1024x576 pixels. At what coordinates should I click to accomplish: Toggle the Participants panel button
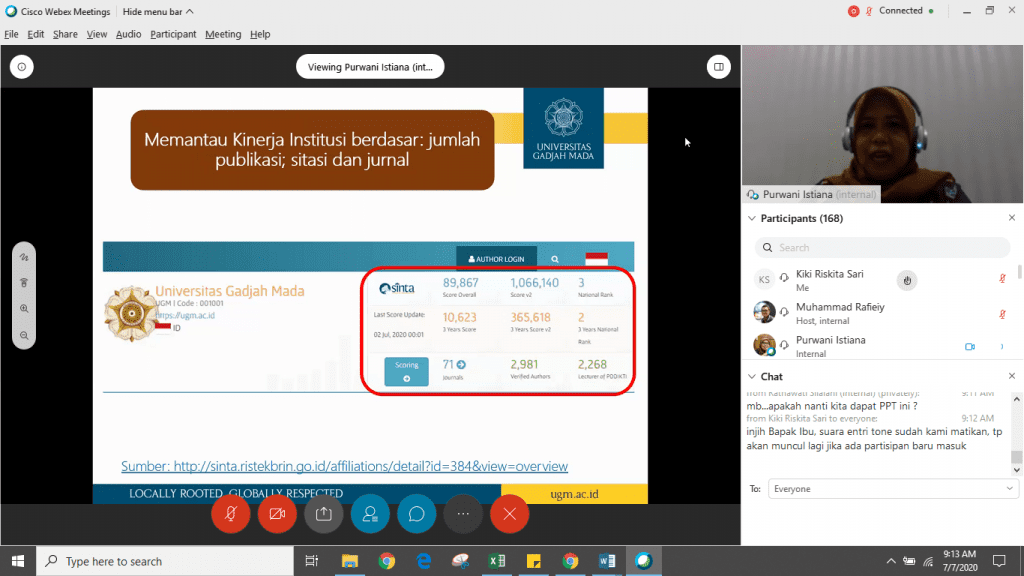tap(370, 514)
